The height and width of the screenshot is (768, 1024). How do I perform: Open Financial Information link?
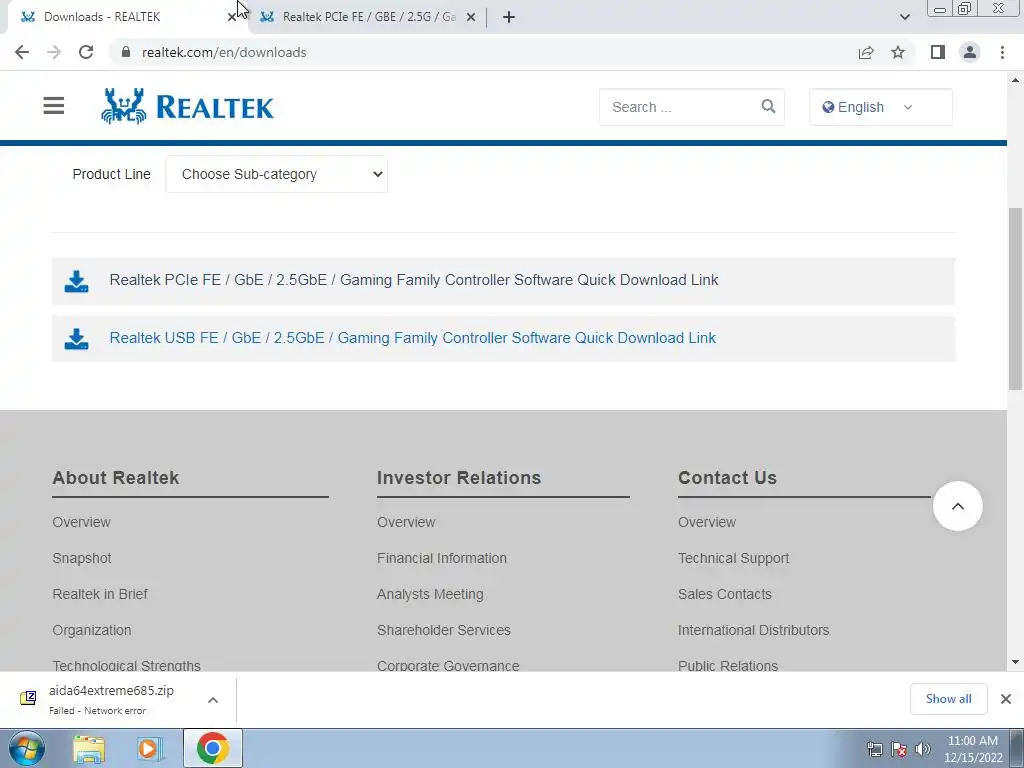[441, 558]
